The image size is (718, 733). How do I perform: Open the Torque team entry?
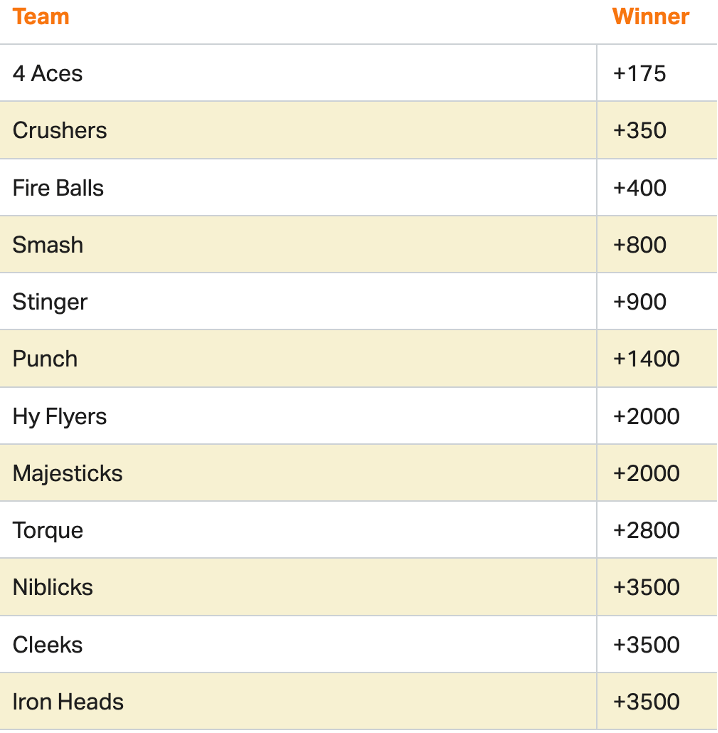48,530
